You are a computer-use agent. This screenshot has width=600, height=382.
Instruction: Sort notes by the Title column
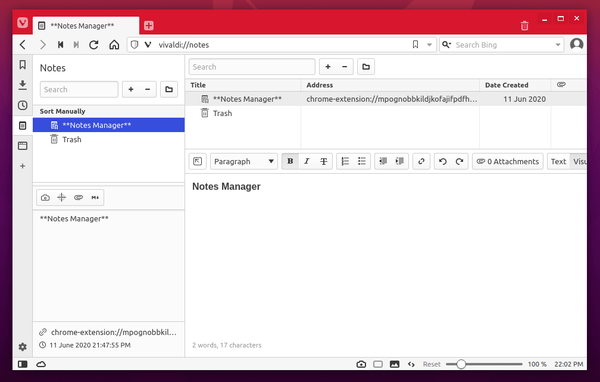pyautogui.click(x=243, y=85)
